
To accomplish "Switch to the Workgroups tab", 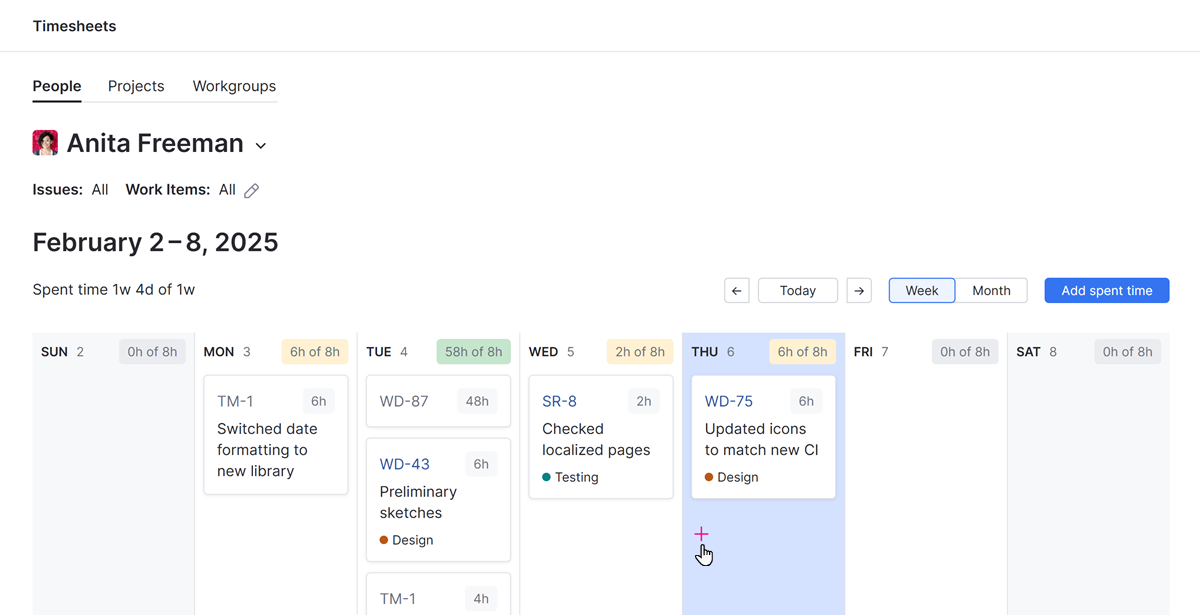I will coord(233,86).
